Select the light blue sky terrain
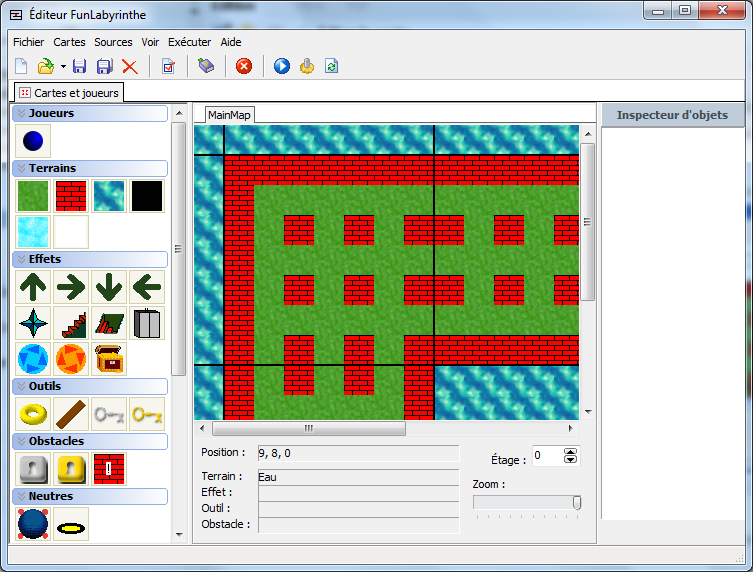The width and height of the screenshot is (753, 572). point(33,232)
